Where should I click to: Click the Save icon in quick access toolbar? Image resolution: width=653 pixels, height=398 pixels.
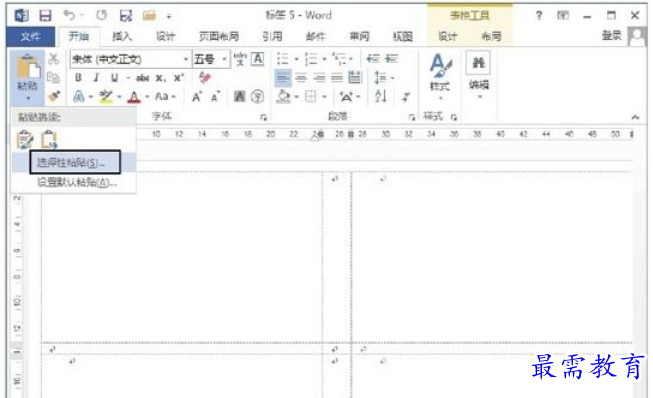tap(45, 16)
